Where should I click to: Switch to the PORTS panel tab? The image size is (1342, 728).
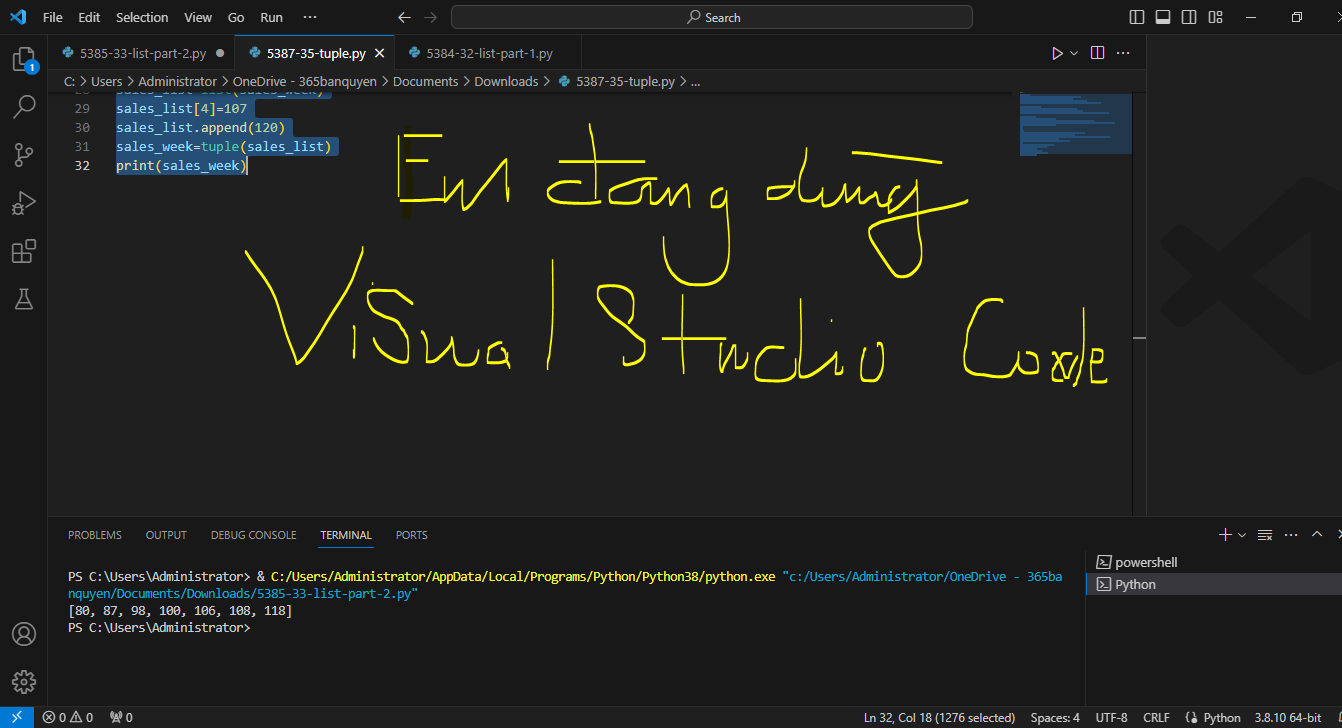(412, 535)
